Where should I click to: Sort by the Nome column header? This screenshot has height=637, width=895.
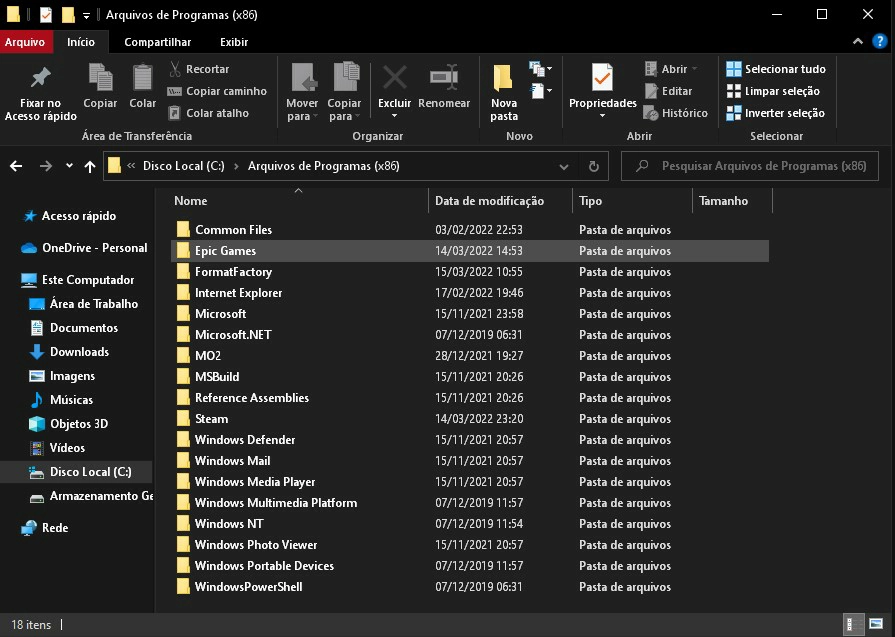point(191,201)
